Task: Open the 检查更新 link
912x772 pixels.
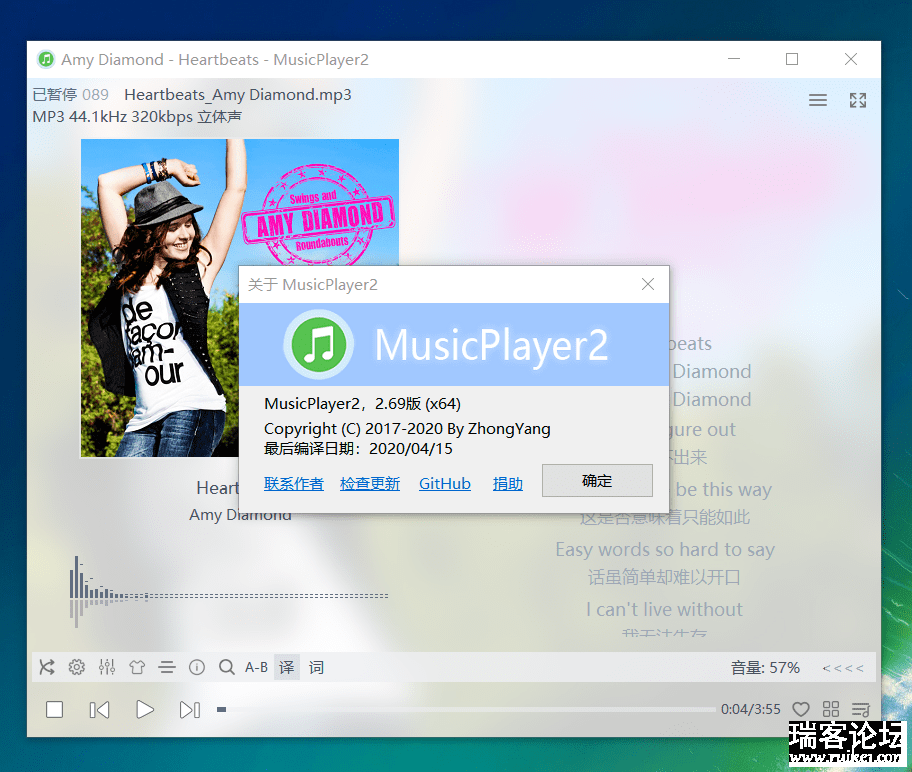Action: 370,483
